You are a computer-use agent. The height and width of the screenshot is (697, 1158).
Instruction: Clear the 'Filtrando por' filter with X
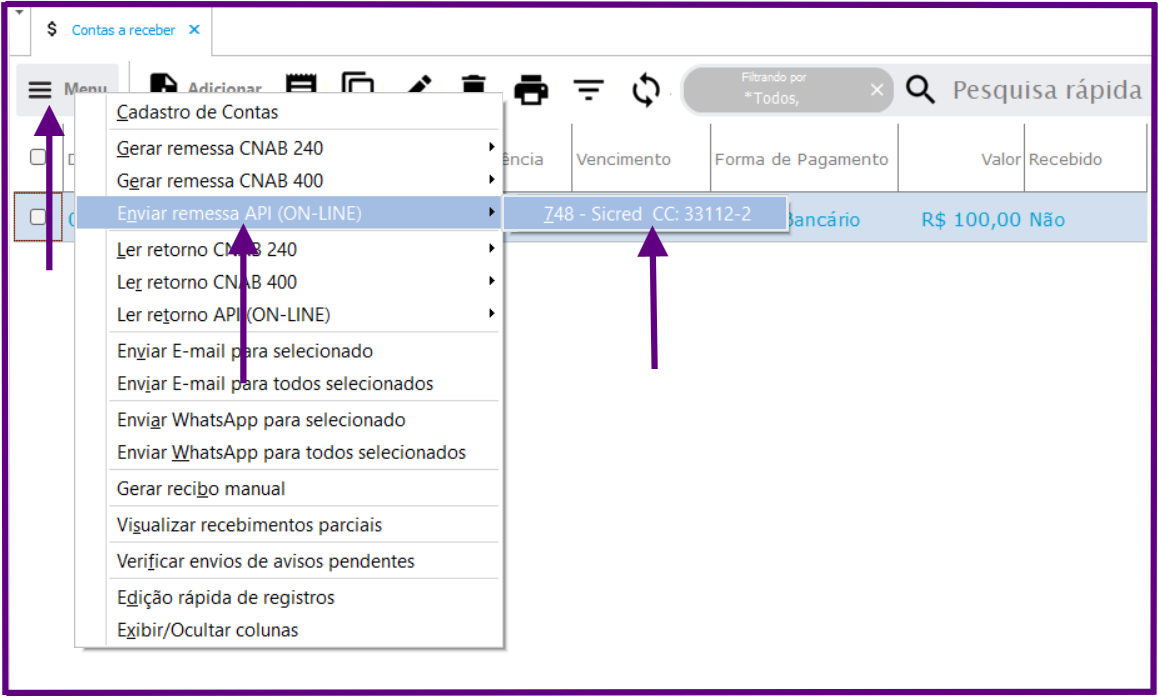click(x=877, y=90)
